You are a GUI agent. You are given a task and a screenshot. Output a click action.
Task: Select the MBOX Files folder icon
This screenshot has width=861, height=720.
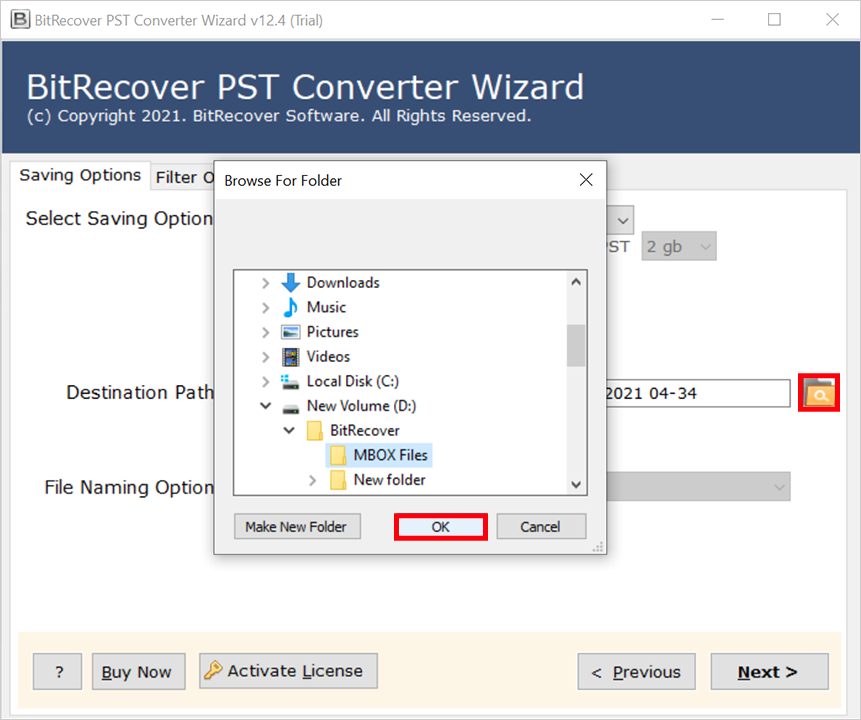pos(341,455)
